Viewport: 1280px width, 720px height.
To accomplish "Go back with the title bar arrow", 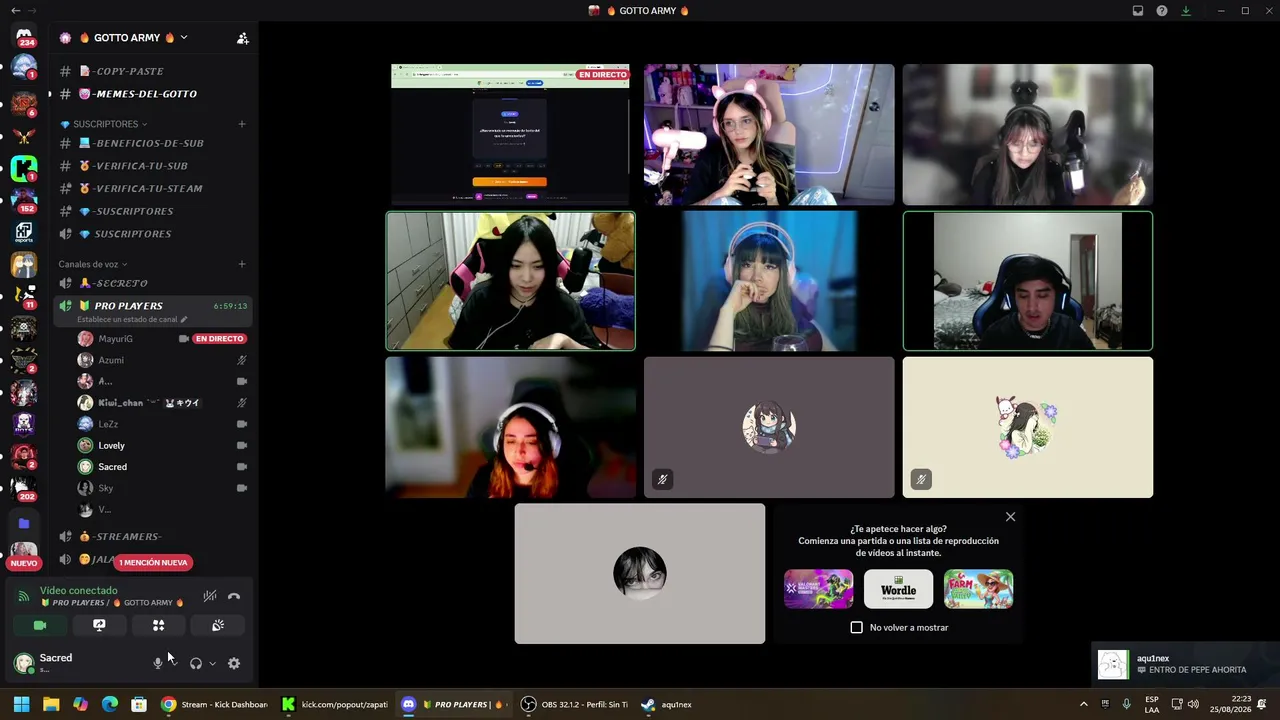I will pyautogui.click(x=15, y=11).
